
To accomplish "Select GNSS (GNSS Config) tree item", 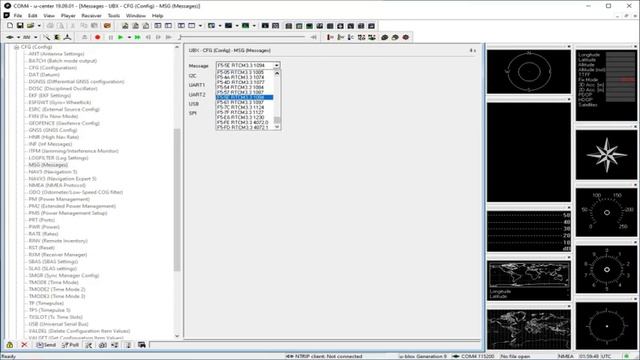I will pyautogui.click(x=53, y=130).
